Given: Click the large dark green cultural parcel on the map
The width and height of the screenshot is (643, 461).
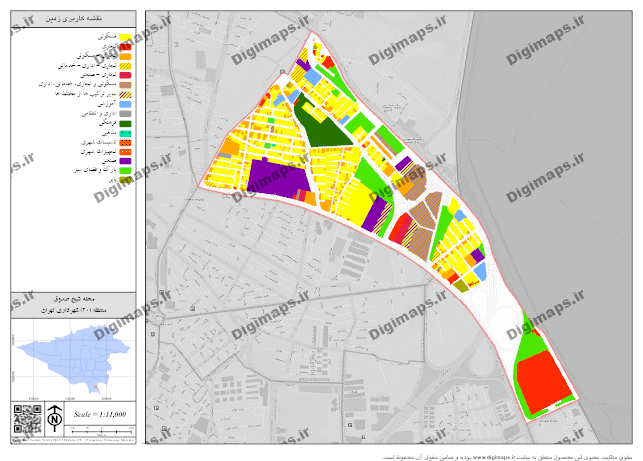Looking at the screenshot, I should point(322,127).
